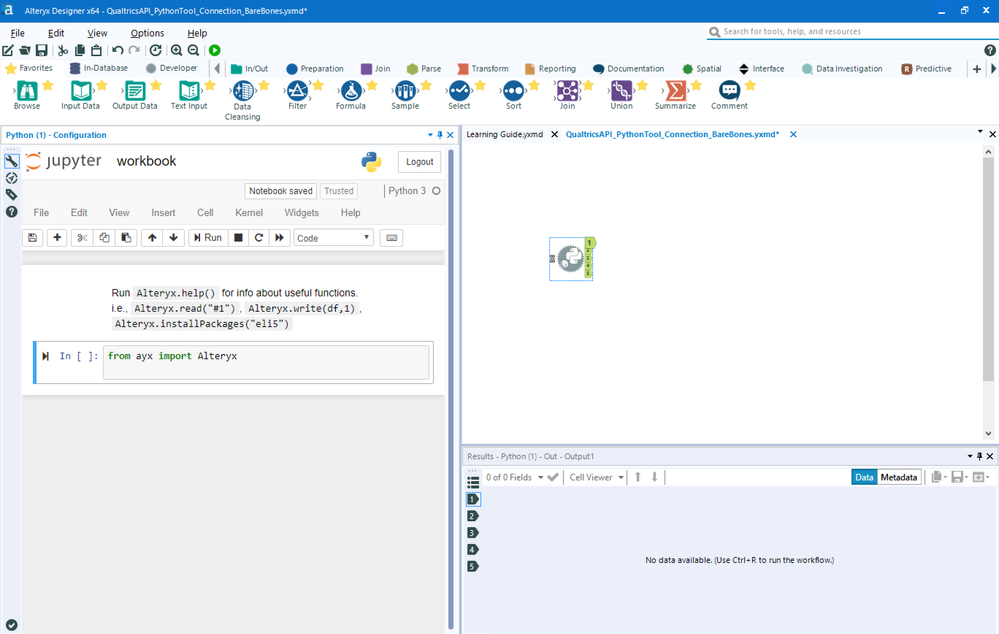Image resolution: width=999 pixels, height=634 pixels.
Task: Select the Data Cleansing tool
Action: pos(242,101)
